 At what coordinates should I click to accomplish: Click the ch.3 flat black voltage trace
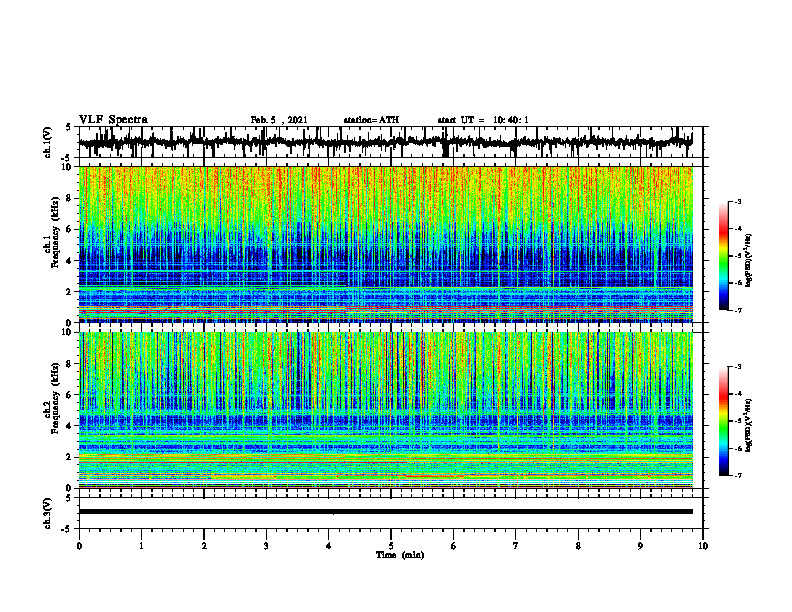click(385, 512)
